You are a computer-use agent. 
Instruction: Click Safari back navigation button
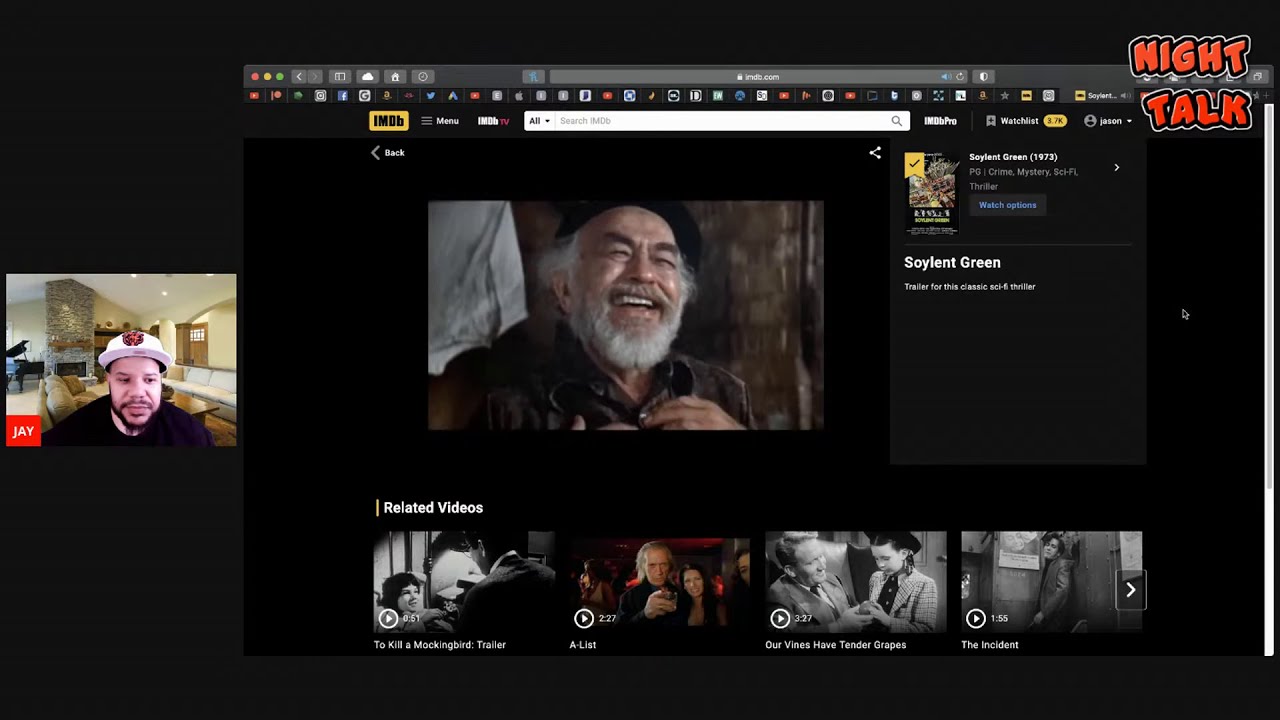coord(298,77)
